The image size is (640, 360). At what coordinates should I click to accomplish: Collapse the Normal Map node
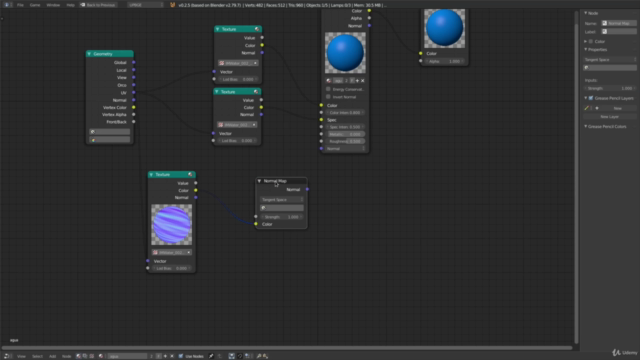pyautogui.click(x=259, y=180)
